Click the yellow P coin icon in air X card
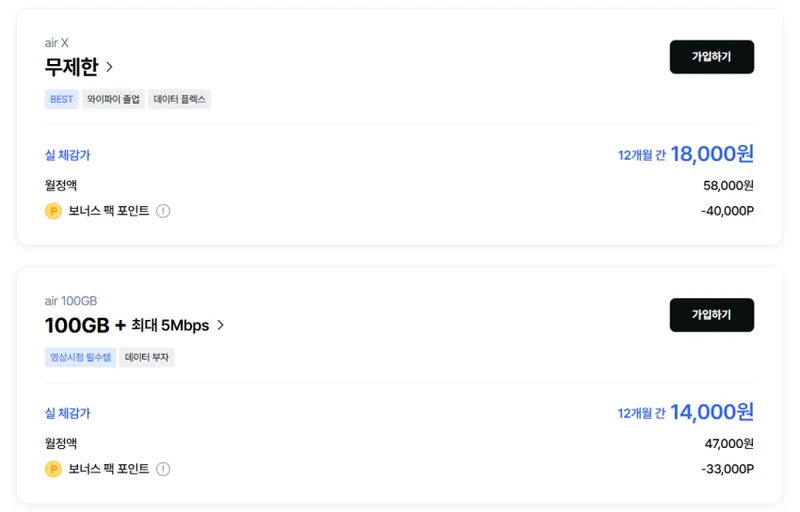The image size is (800, 512). pyautogui.click(x=53, y=211)
